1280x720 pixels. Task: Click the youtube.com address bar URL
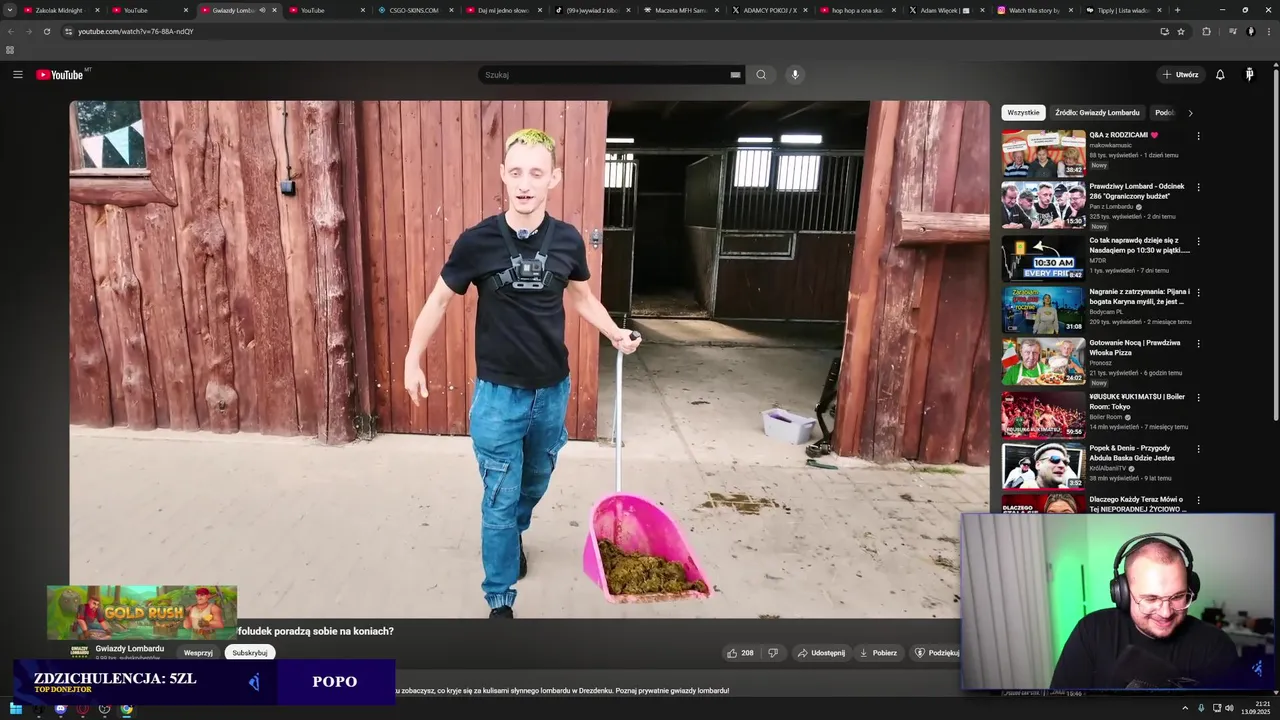click(x=136, y=31)
